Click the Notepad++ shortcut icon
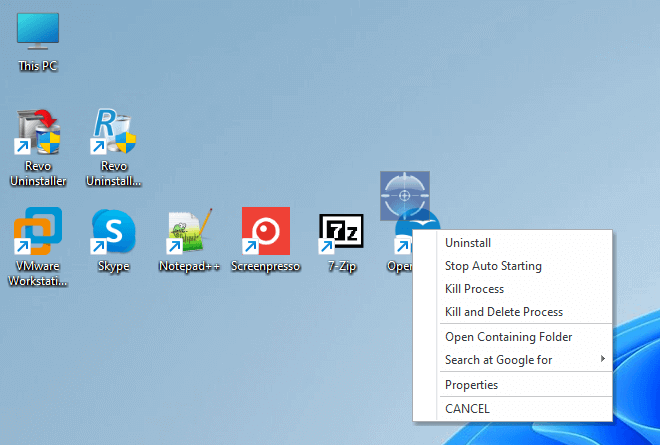The width and height of the screenshot is (660, 445). 189,232
